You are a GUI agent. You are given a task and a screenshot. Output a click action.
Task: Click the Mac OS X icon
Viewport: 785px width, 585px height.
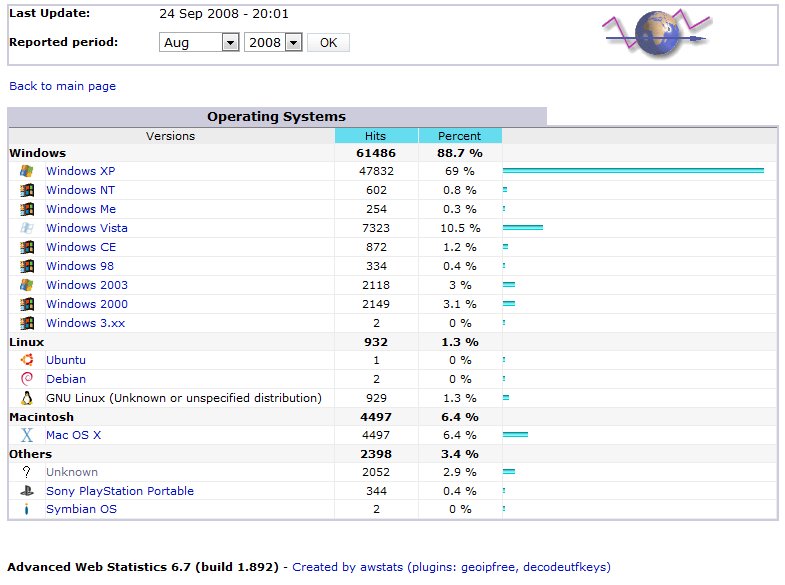coord(27,435)
